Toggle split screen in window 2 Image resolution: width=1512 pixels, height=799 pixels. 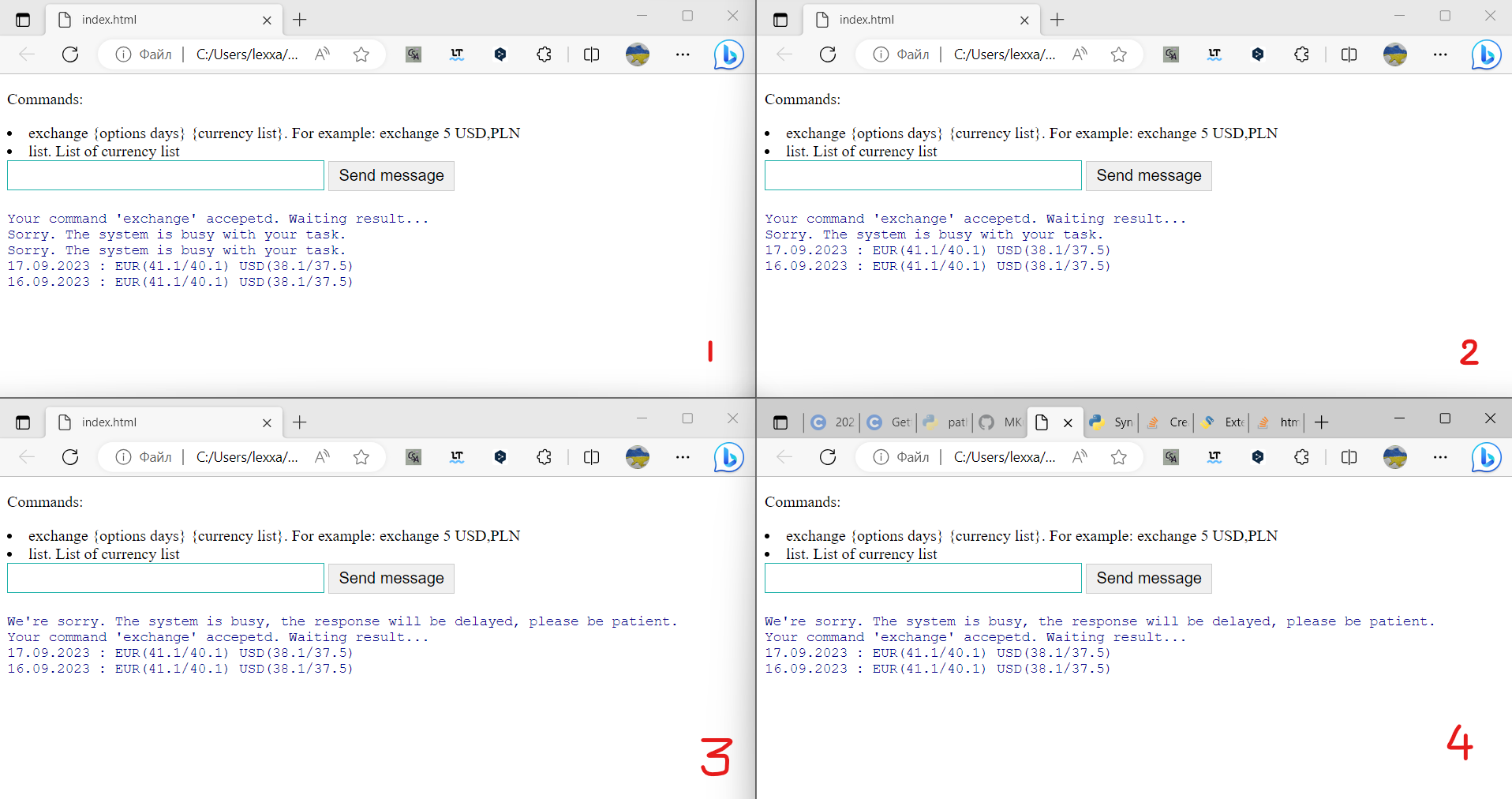1349,54
